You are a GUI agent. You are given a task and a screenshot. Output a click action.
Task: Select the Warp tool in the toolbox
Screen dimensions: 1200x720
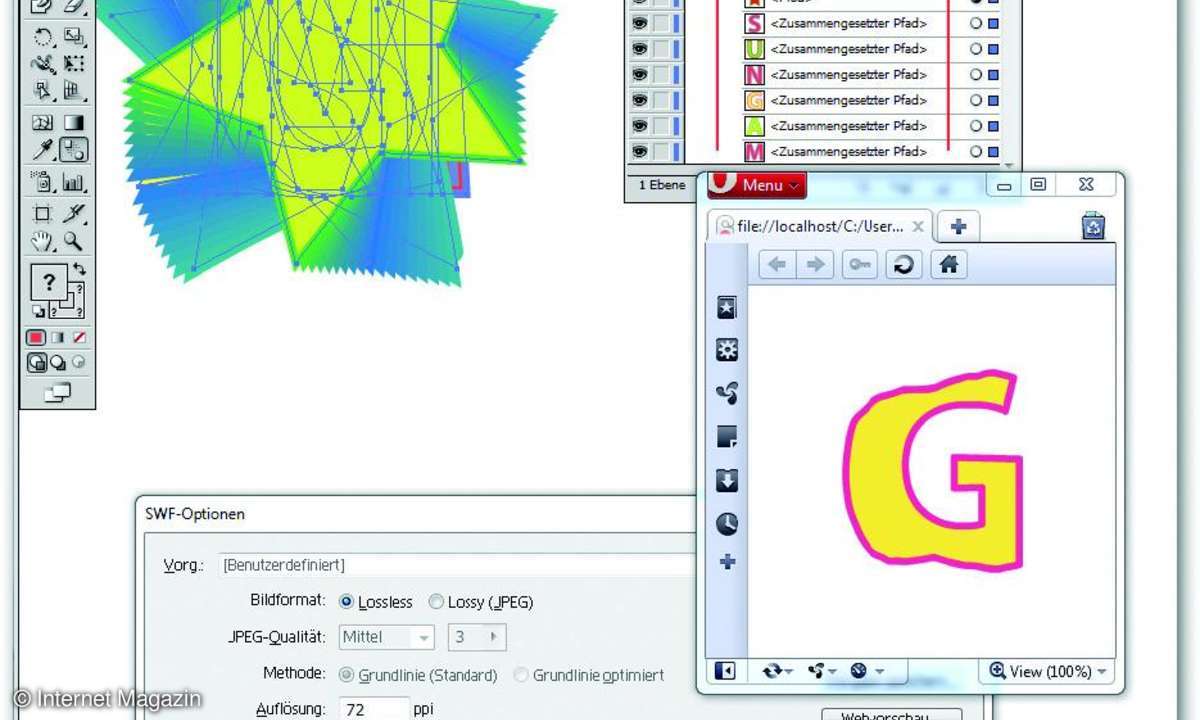click(x=43, y=64)
